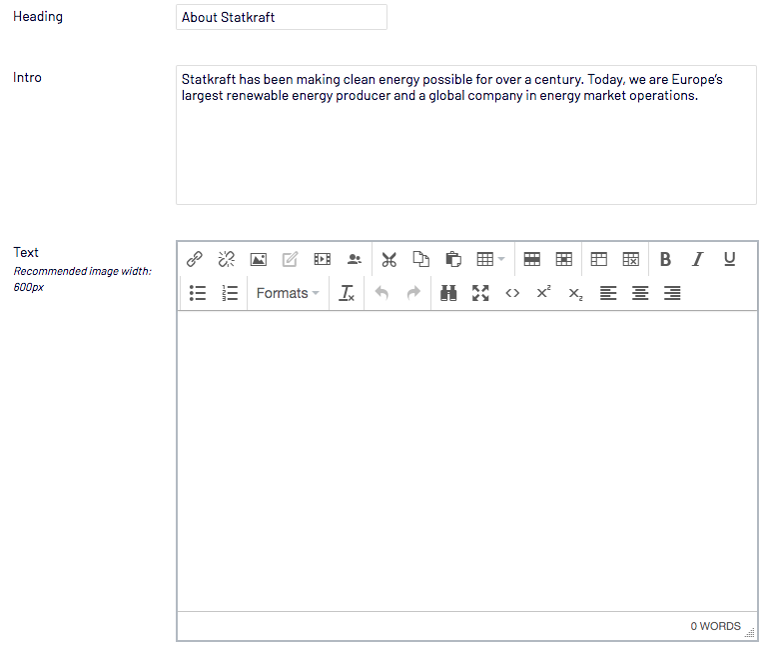This screenshot has height=646, width=766.
Task: Toggle underline formatting
Action: click(729, 259)
